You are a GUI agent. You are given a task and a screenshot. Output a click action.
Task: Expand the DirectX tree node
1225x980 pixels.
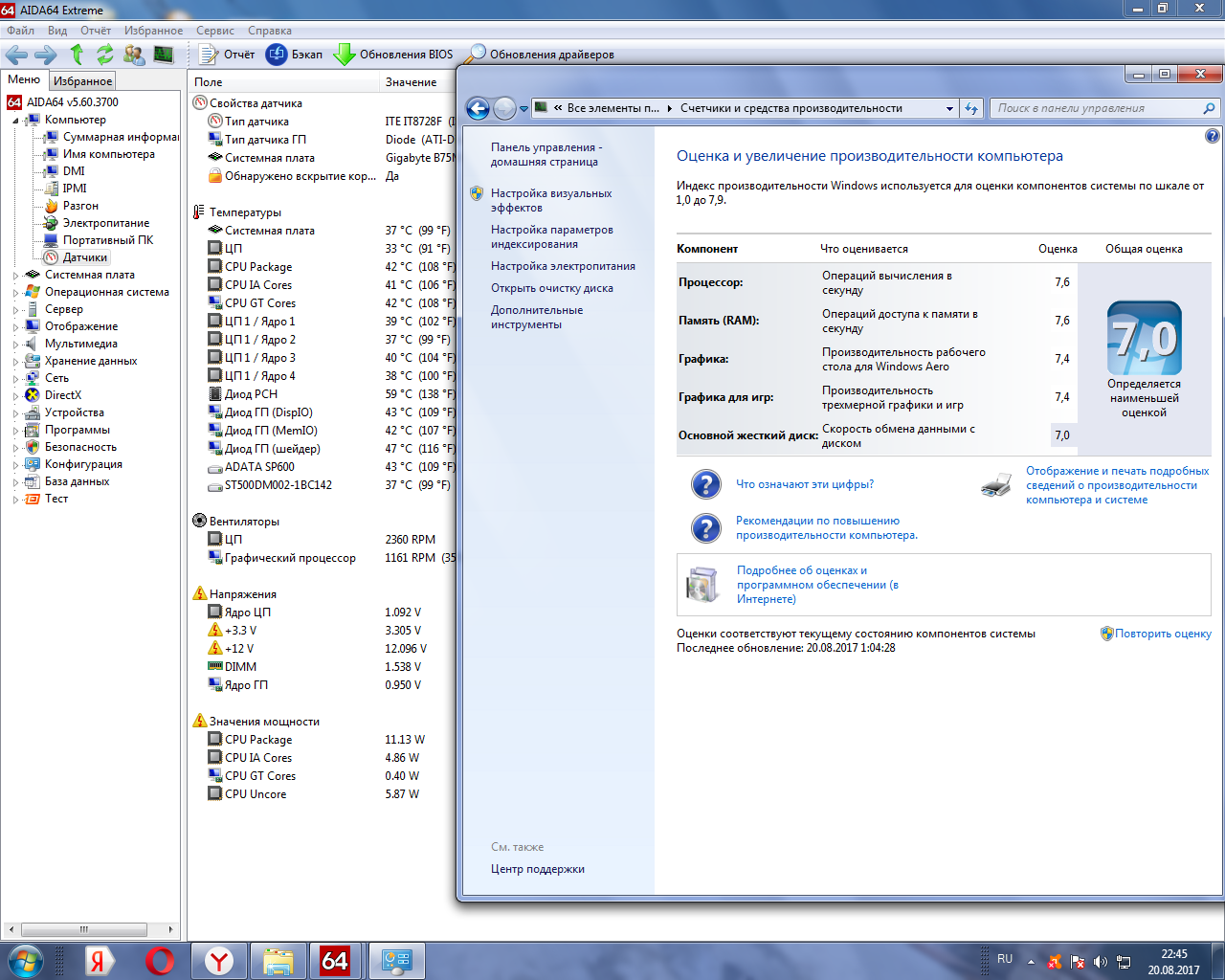[15, 396]
